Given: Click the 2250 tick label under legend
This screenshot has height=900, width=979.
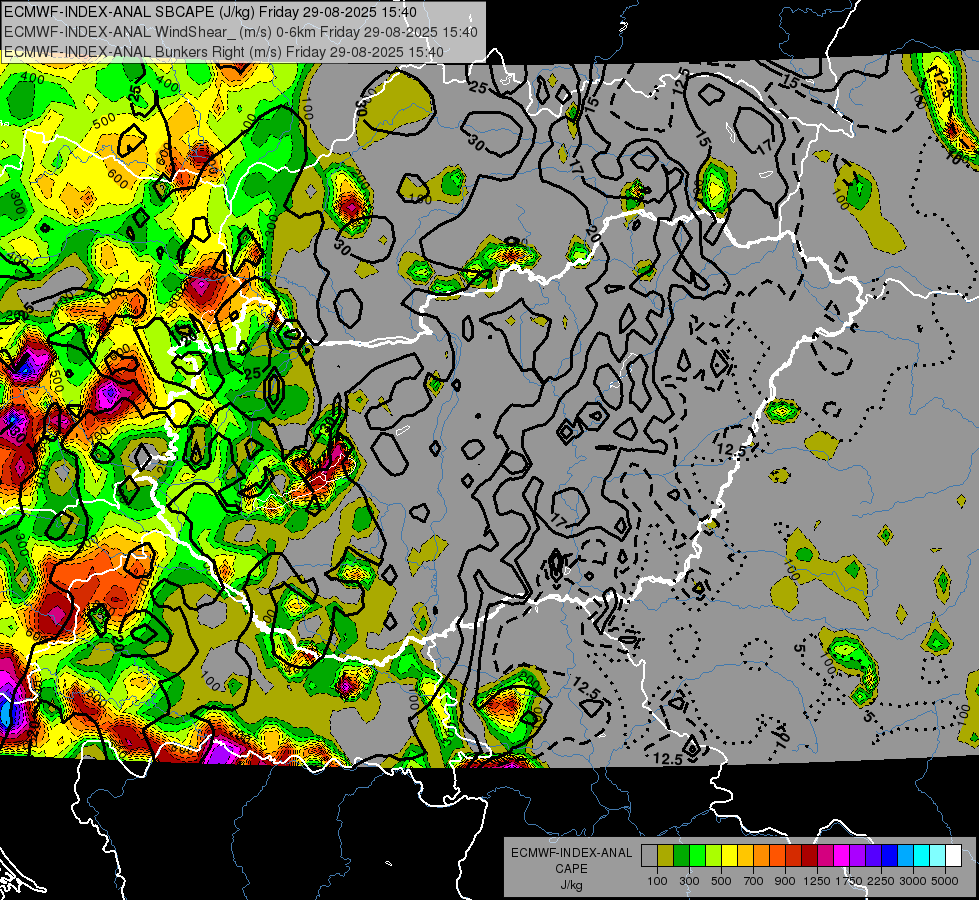Looking at the screenshot, I should click(x=882, y=881).
